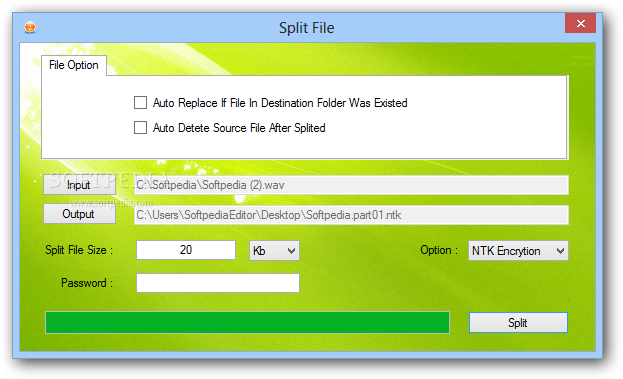Click the output path field ending in part01.ntk
The height and width of the screenshot is (379, 623).
click(x=351, y=215)
